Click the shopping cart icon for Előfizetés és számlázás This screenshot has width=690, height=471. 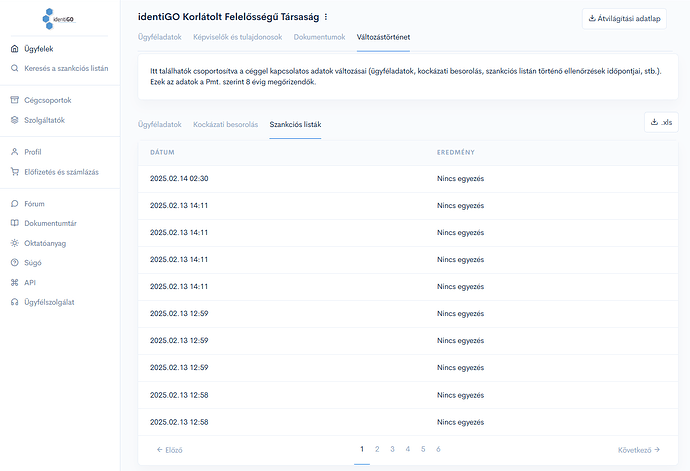tap(15, 172)
